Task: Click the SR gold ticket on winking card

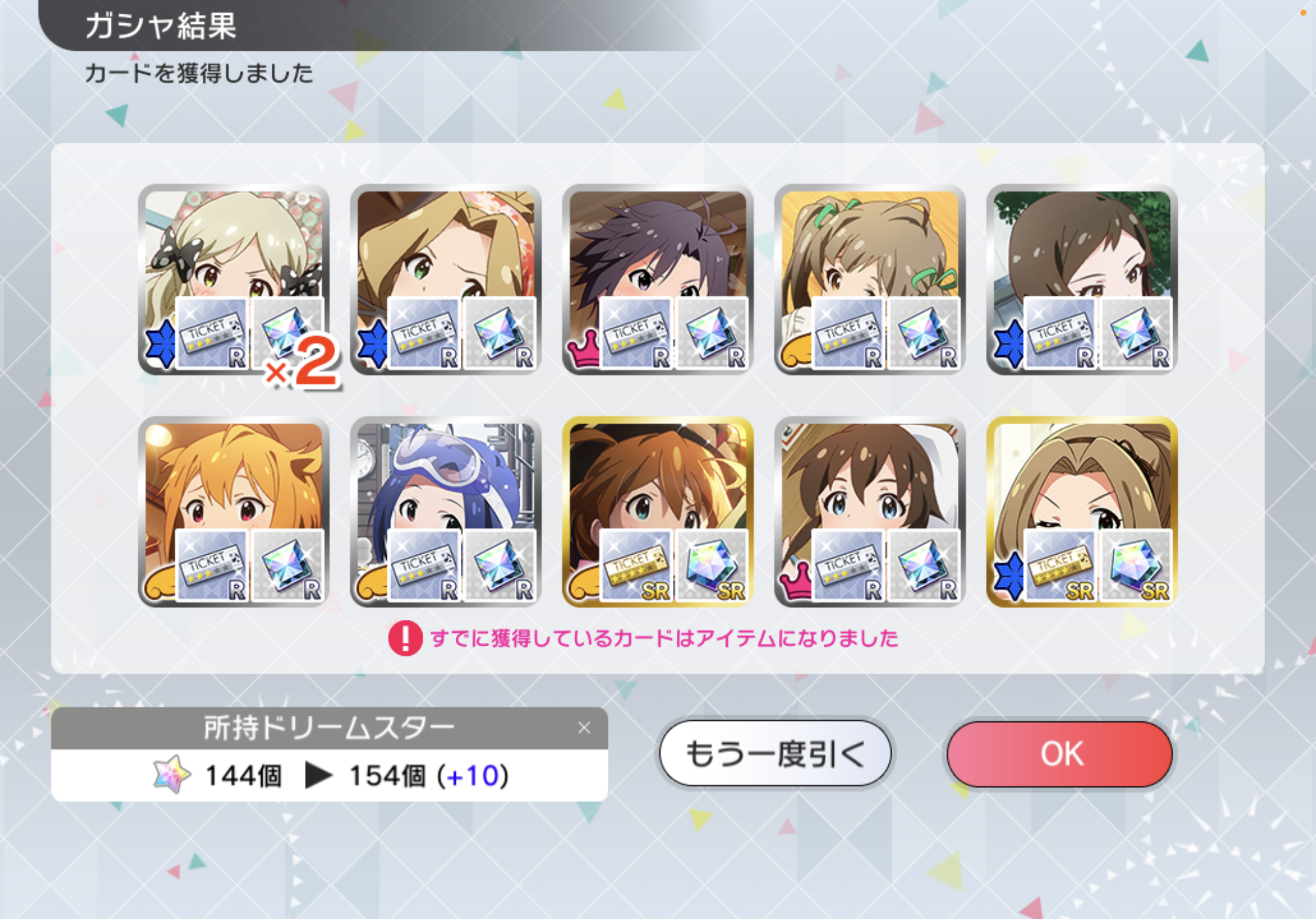Action: [1060, 566]
